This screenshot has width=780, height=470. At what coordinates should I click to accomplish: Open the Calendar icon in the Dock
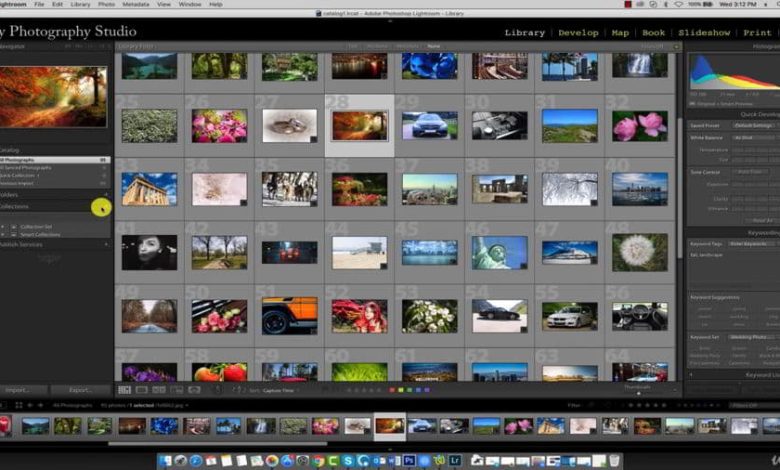(211, 461)
